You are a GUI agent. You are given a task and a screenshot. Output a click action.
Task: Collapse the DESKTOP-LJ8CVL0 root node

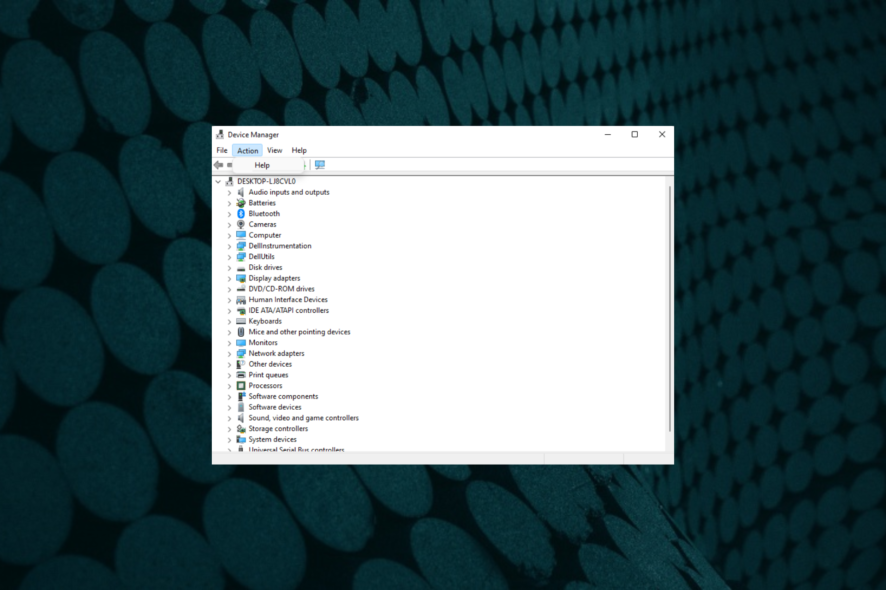pos(218,181)
